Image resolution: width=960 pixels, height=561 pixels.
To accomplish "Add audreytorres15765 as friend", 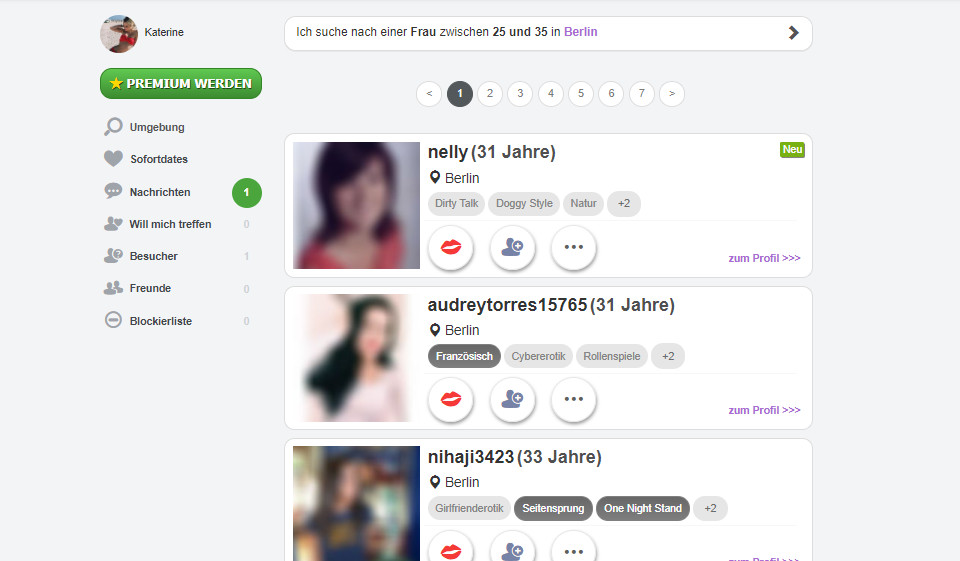I will [512, 399].
